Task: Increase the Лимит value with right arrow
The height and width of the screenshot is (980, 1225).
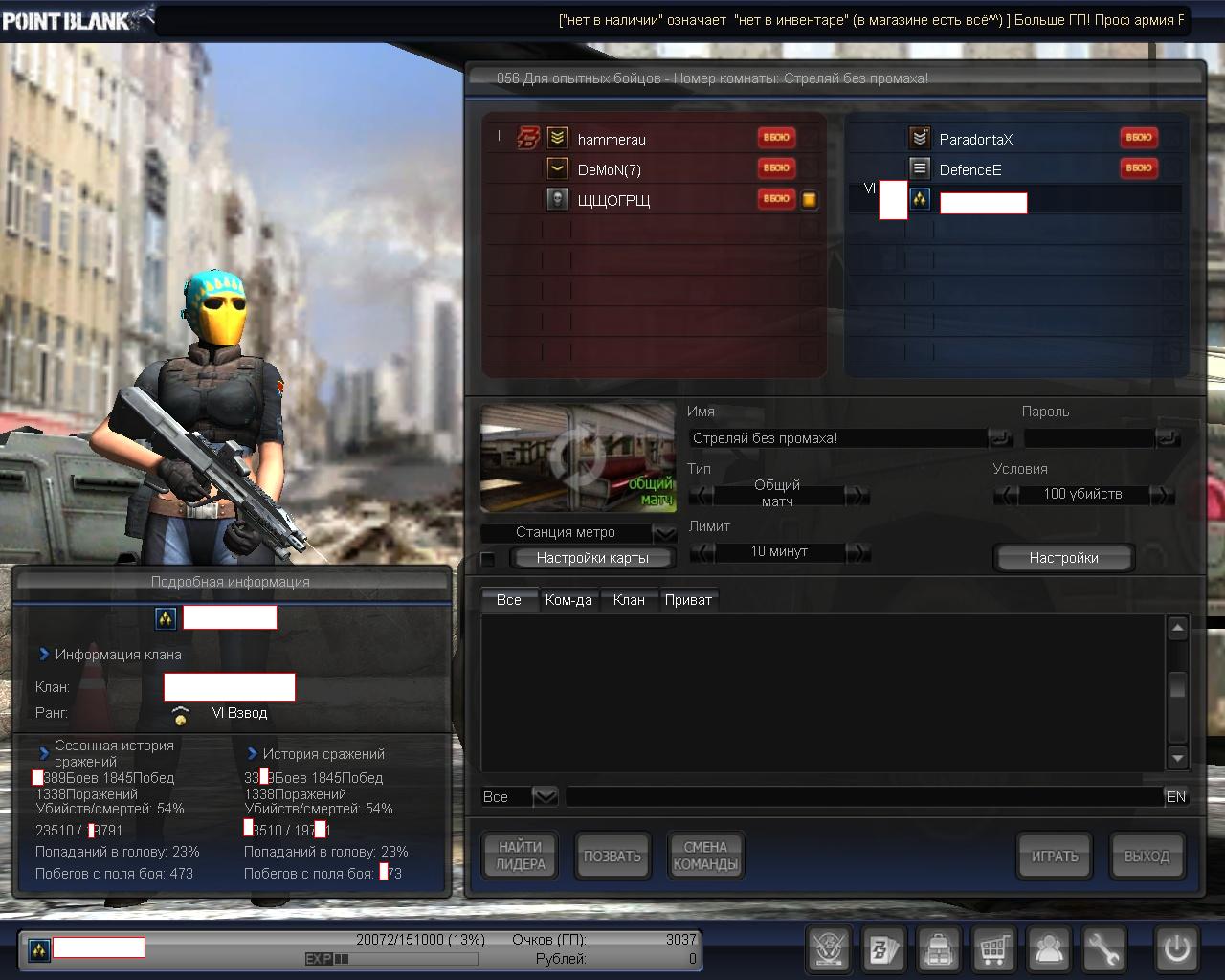Action: tap(858, 552)
